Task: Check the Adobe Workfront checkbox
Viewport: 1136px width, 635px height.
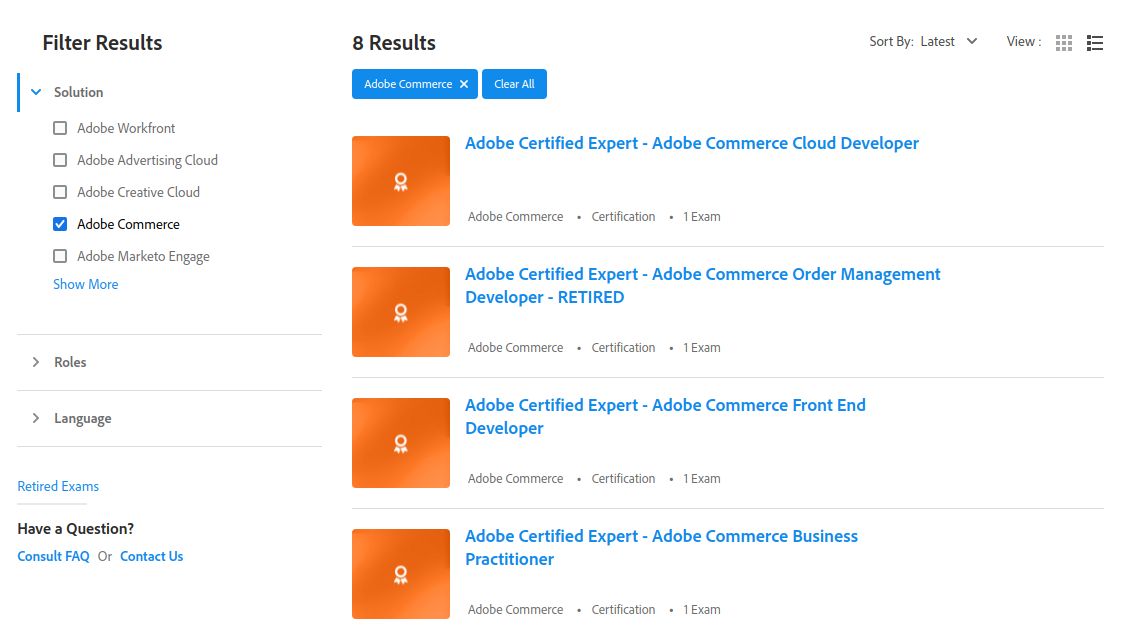Action: (60, 128)
